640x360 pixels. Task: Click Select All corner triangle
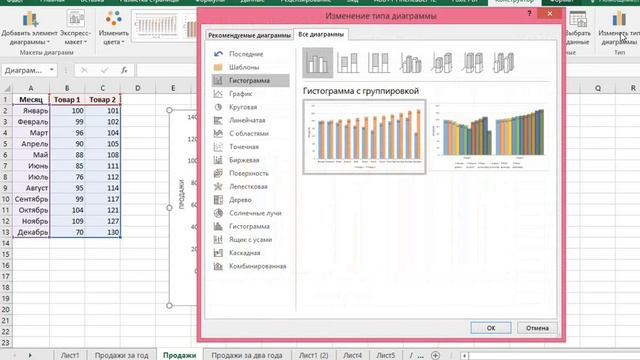coord(7,88)
